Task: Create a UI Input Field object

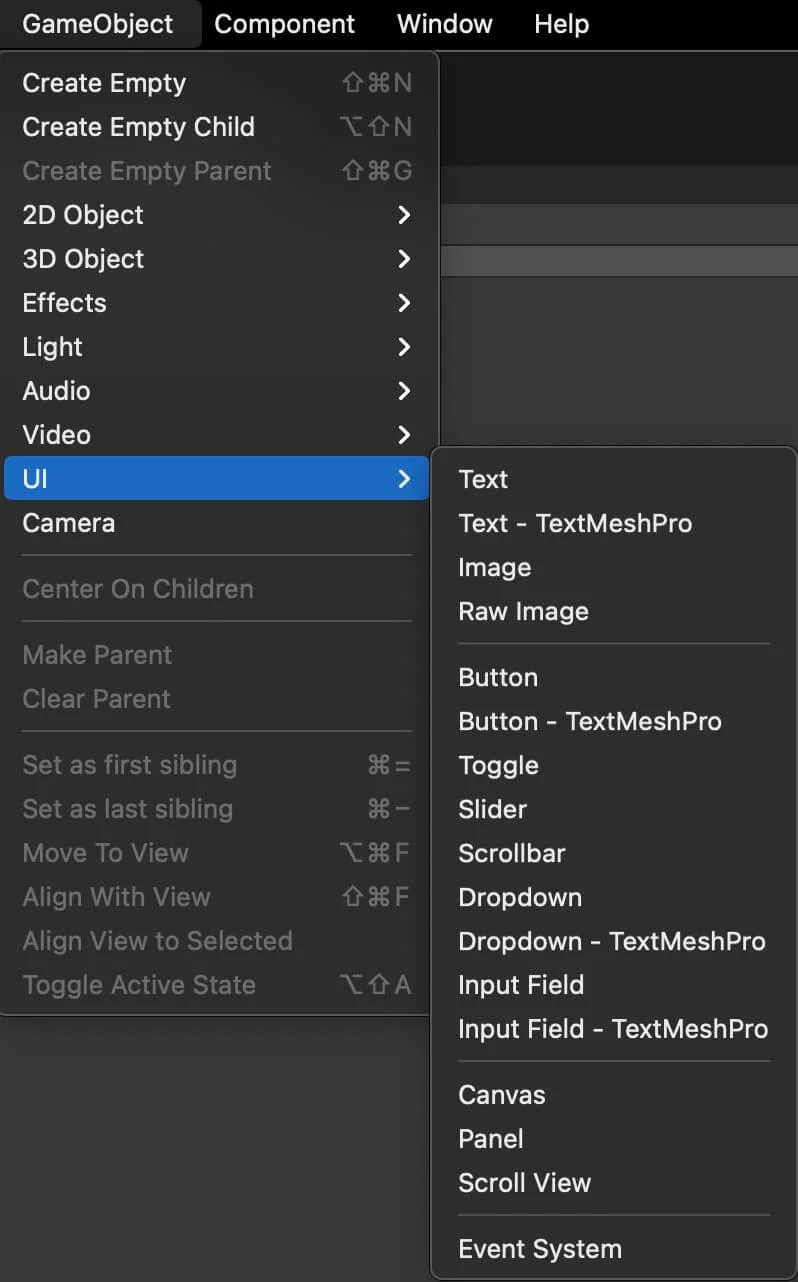Action: coord(614,985)
